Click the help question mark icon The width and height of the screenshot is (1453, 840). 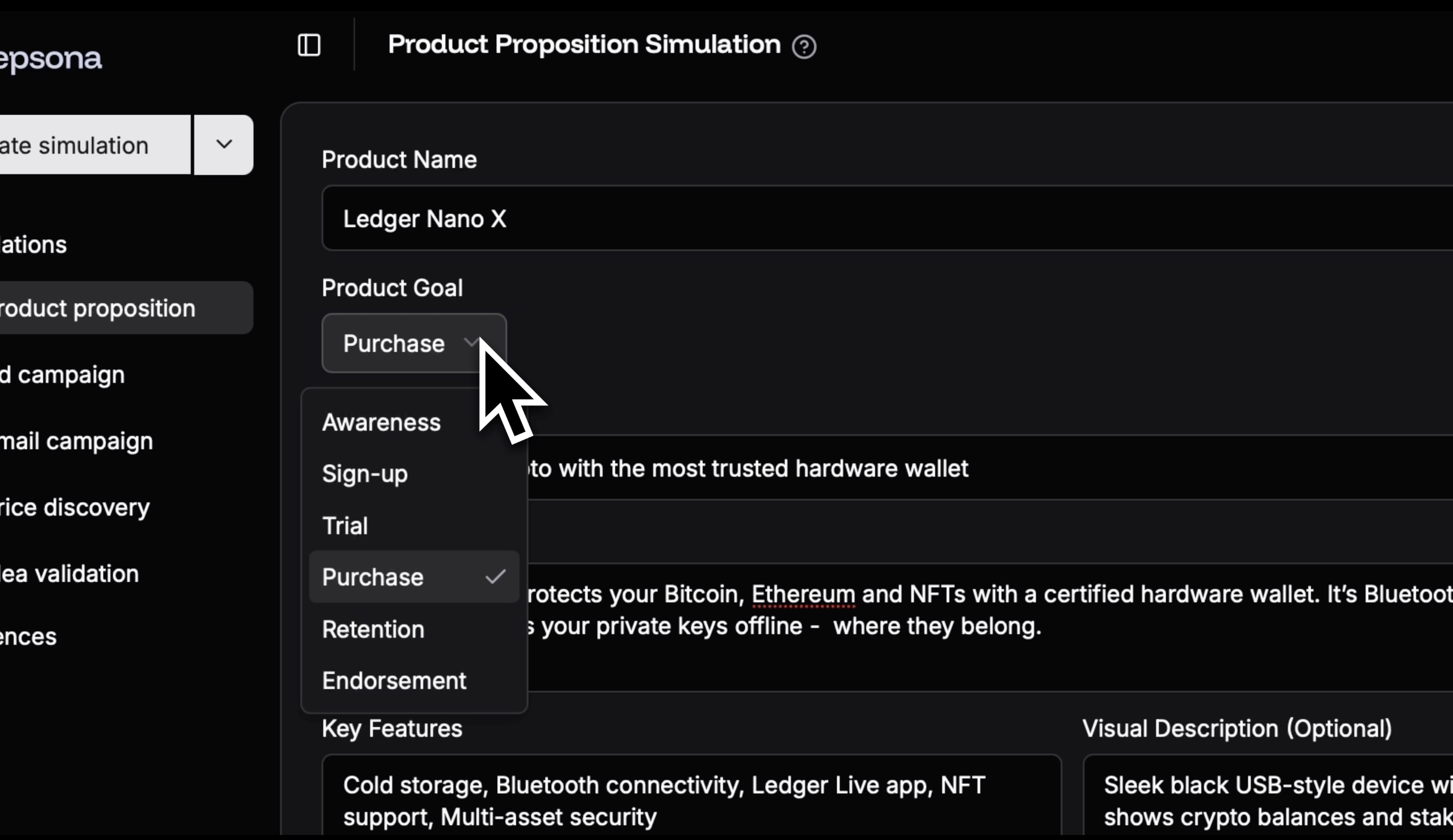[x=804, y=47]
